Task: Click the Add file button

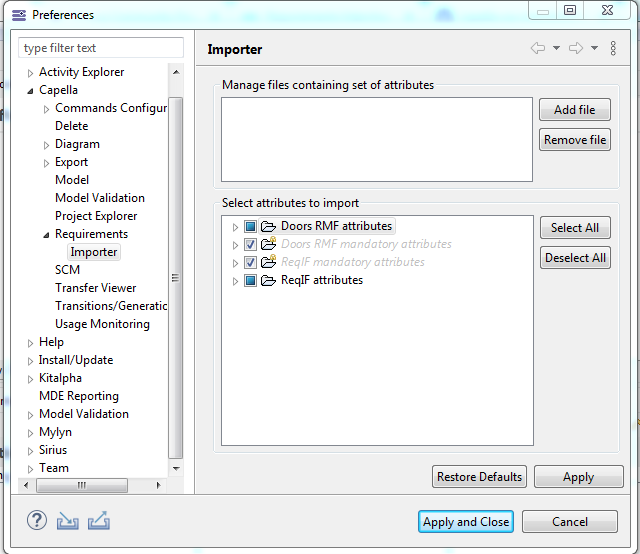Action: (575, 109)
